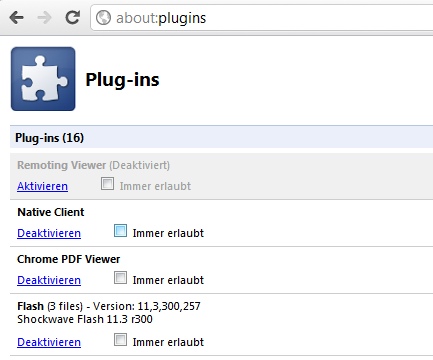Disable Native Client with Deaktivieren link
This screenshot has height=360, width=433.
(x=49, y=233)
